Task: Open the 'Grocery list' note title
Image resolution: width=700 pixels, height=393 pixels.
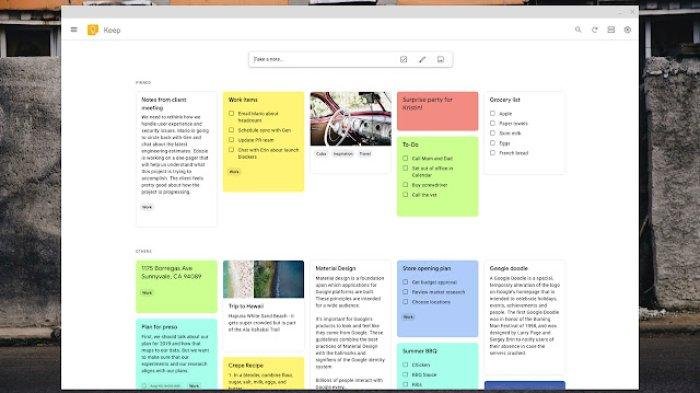Action: click(505, 100)
